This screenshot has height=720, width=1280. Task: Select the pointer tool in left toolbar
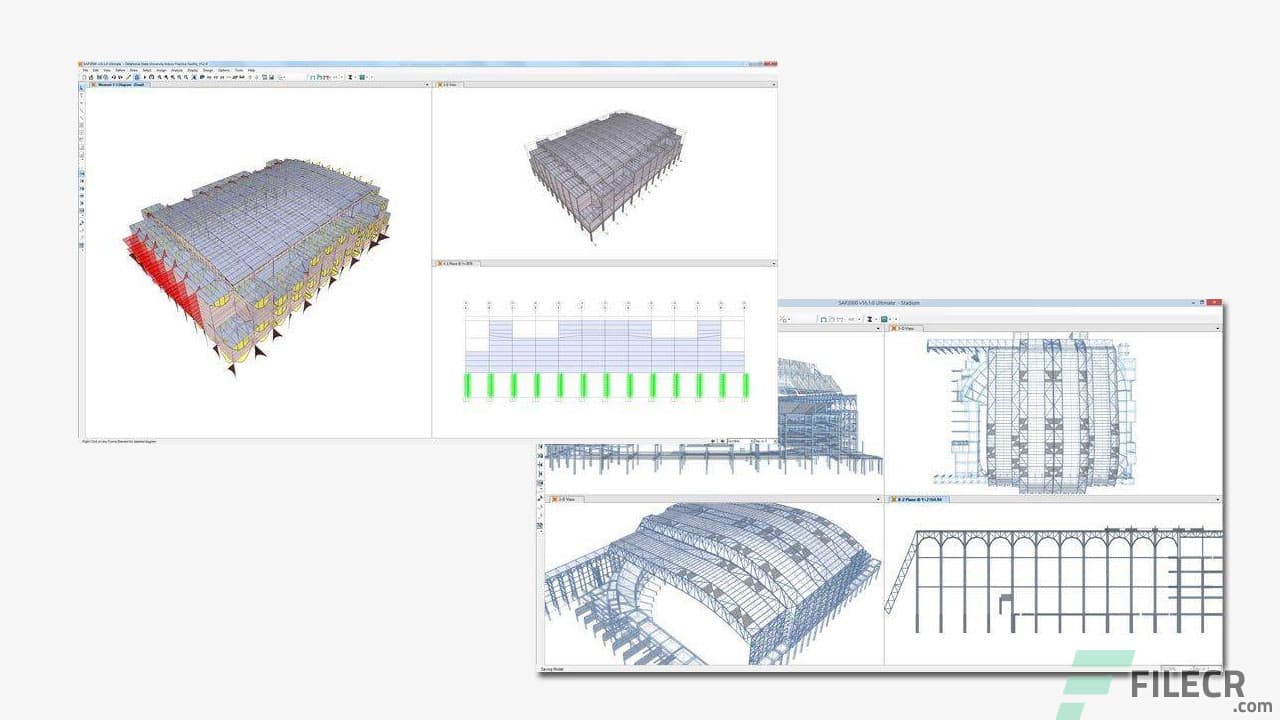[x=82, y=88]
